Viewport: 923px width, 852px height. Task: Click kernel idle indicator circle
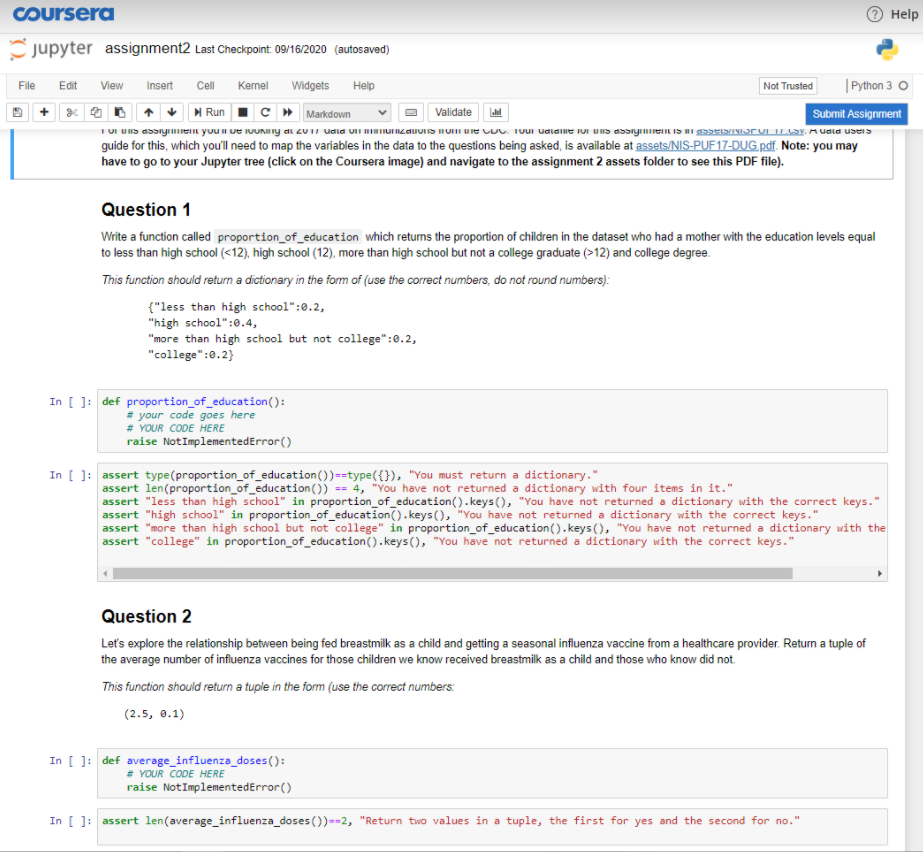904,86
